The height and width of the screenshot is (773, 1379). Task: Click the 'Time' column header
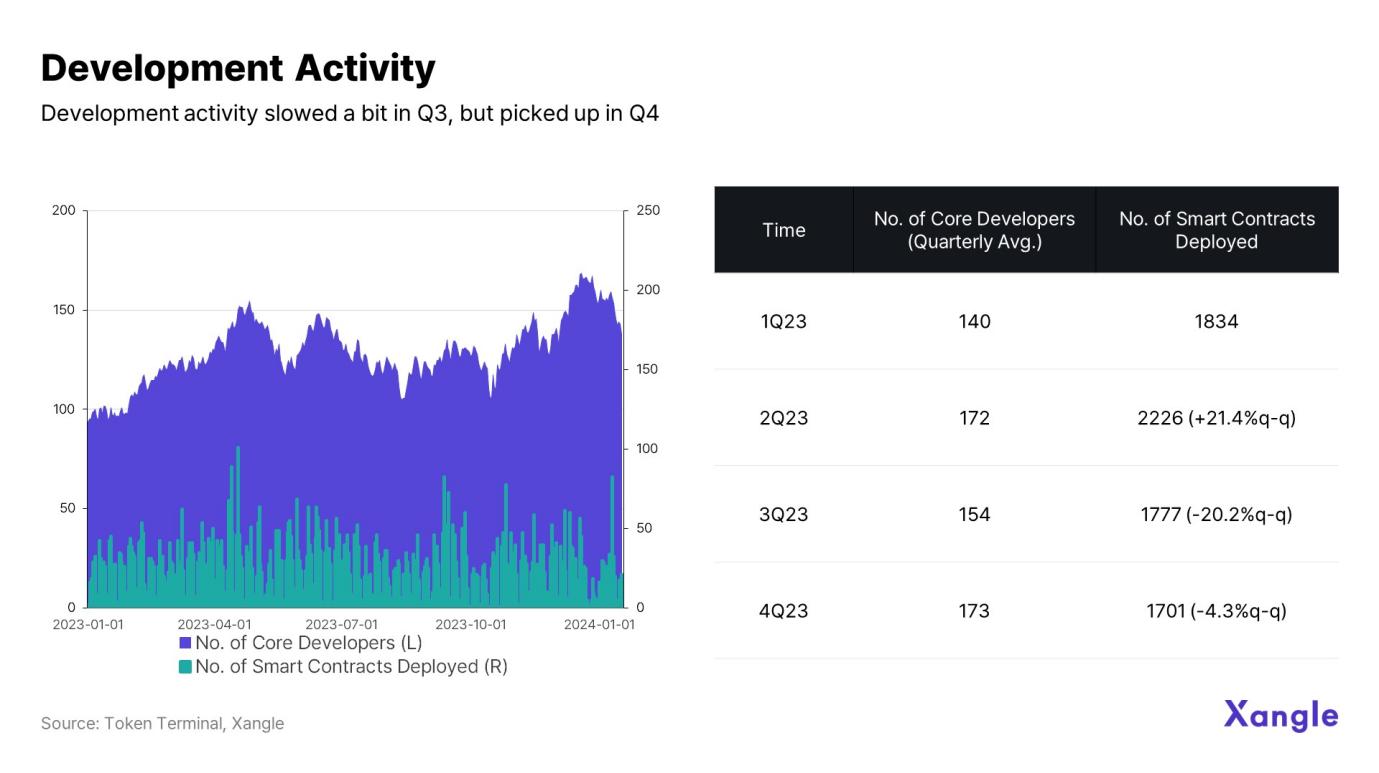[783, 230]
